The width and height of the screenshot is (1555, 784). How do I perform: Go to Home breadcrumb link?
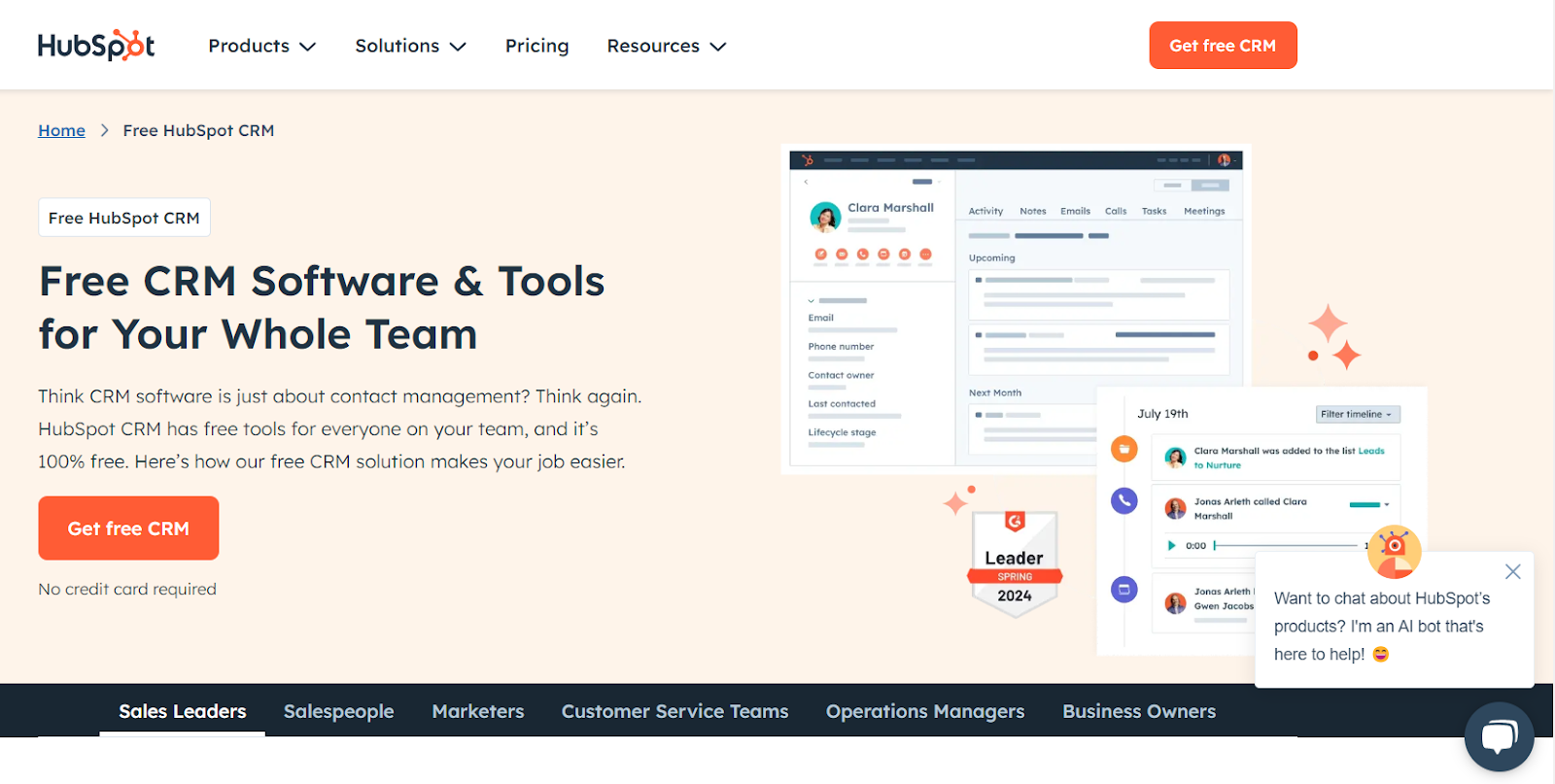pos(61,130)
